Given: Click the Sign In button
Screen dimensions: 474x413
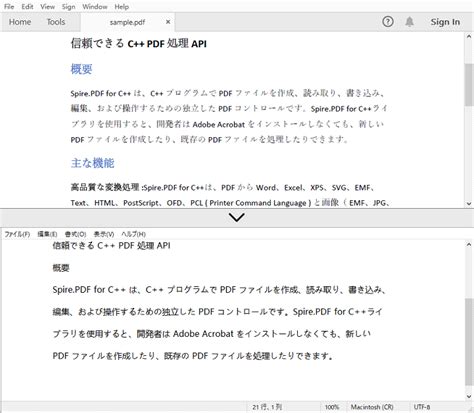Looking at the screenshot, I should (x=445, y=22).
